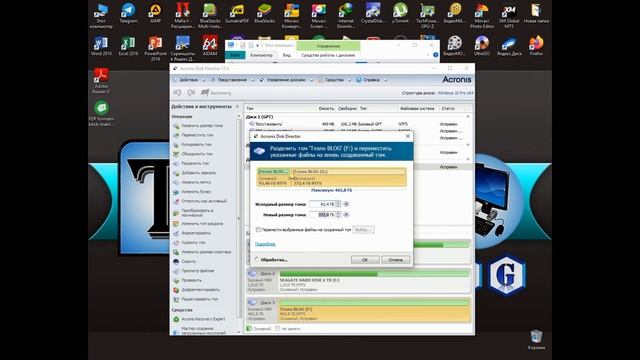Screen dimensions: 640x360
Task: Open the TechPowerUp GPU-Z shortcut
Action: (427, 16)
